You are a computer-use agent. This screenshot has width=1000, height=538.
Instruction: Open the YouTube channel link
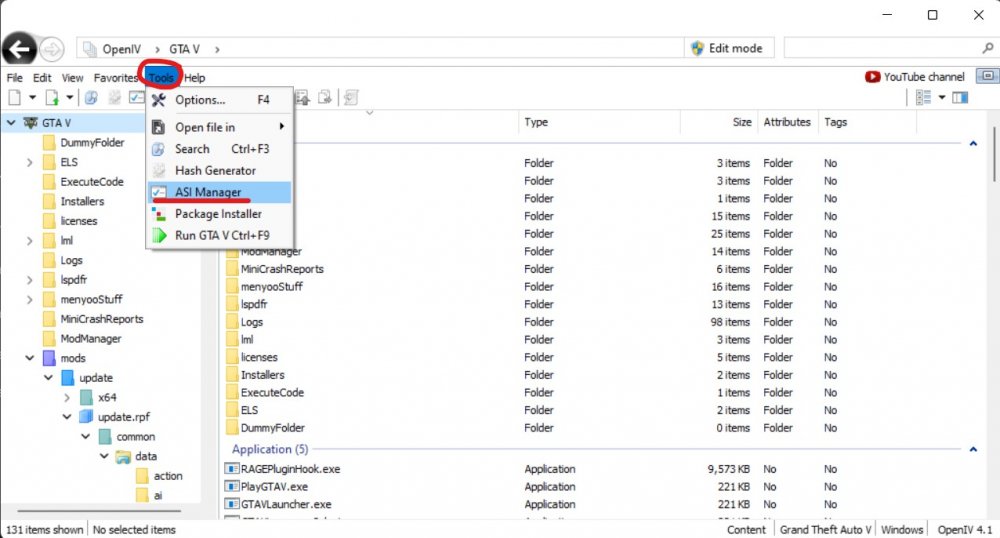[x=915, y=77]
